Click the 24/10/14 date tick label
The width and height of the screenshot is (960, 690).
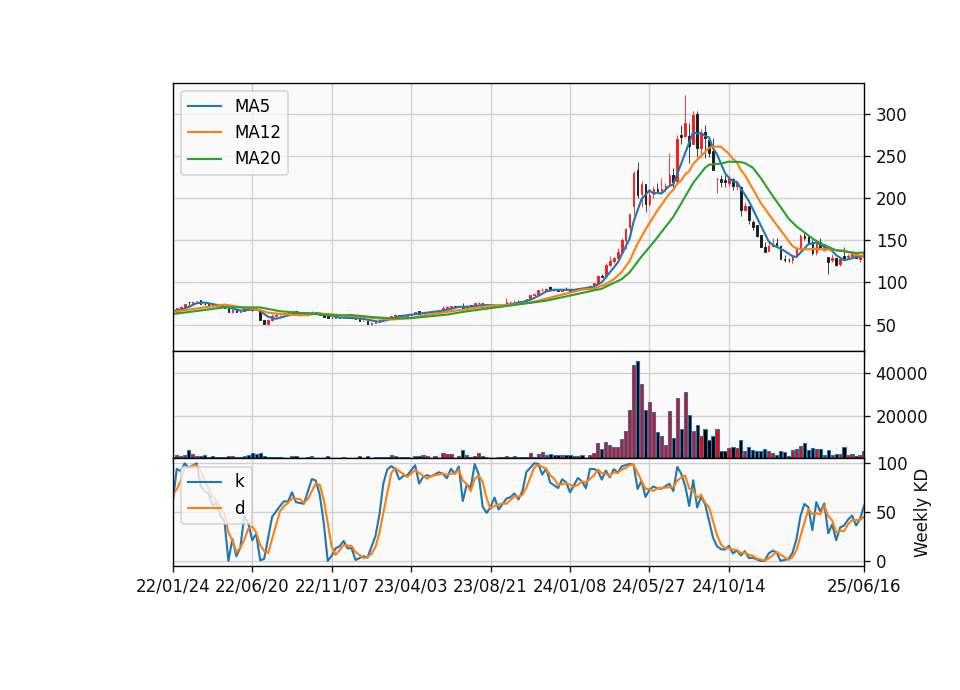click(x=729, y=586)
